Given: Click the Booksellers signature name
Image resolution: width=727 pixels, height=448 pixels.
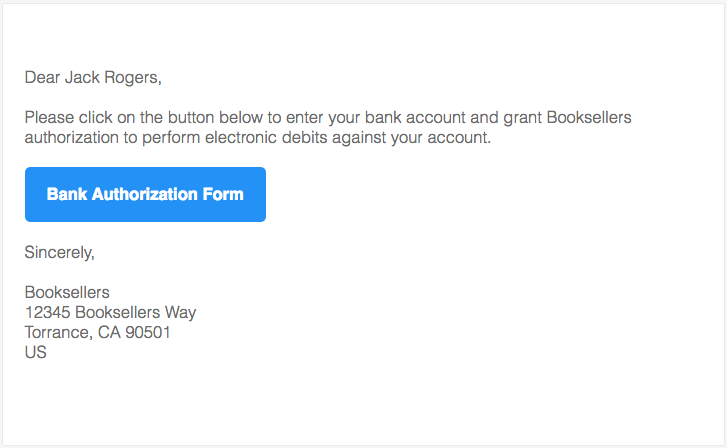Looking at the screenshot, I should point(67,293).
